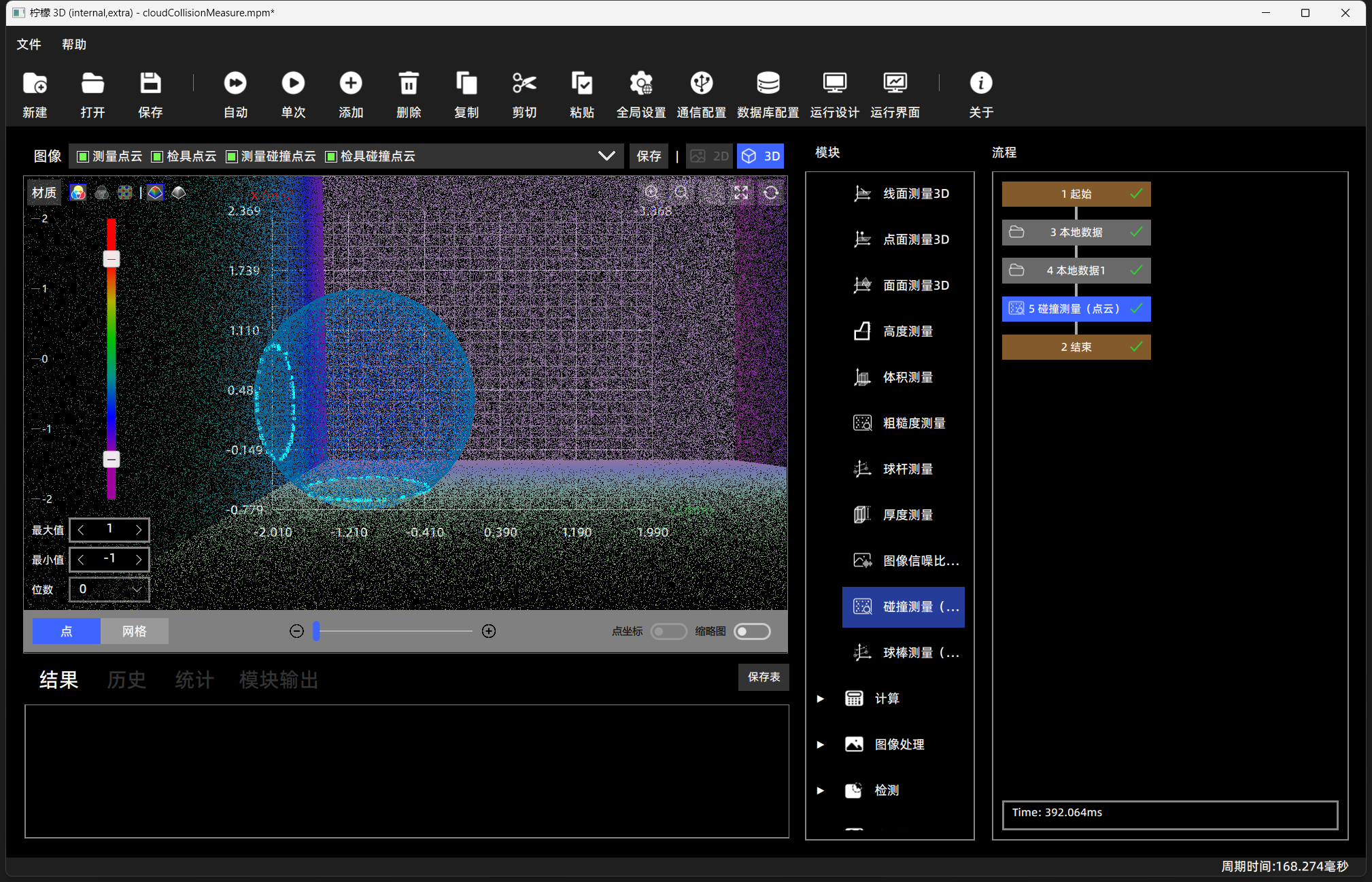Click the 添加 add icon

(351, 84)
